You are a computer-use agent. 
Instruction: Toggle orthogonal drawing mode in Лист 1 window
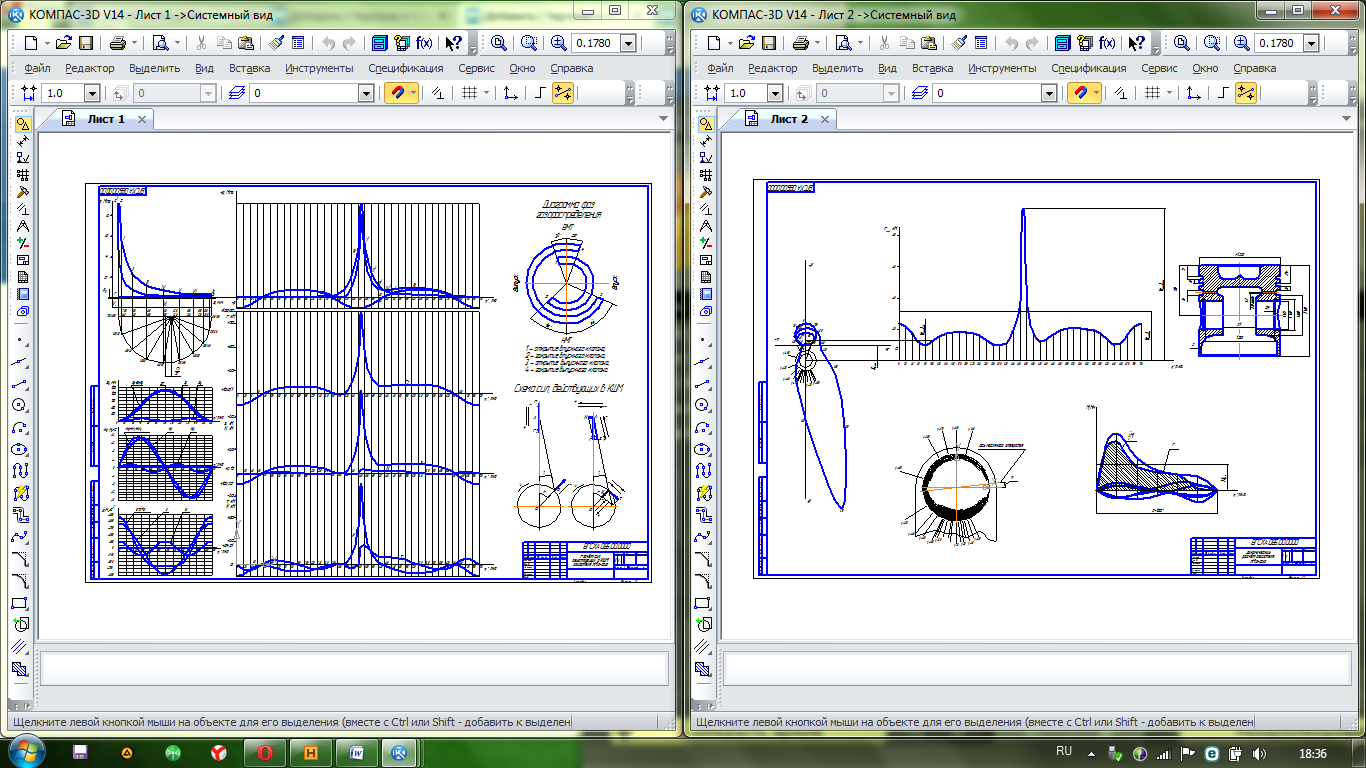tap(540, 92)
